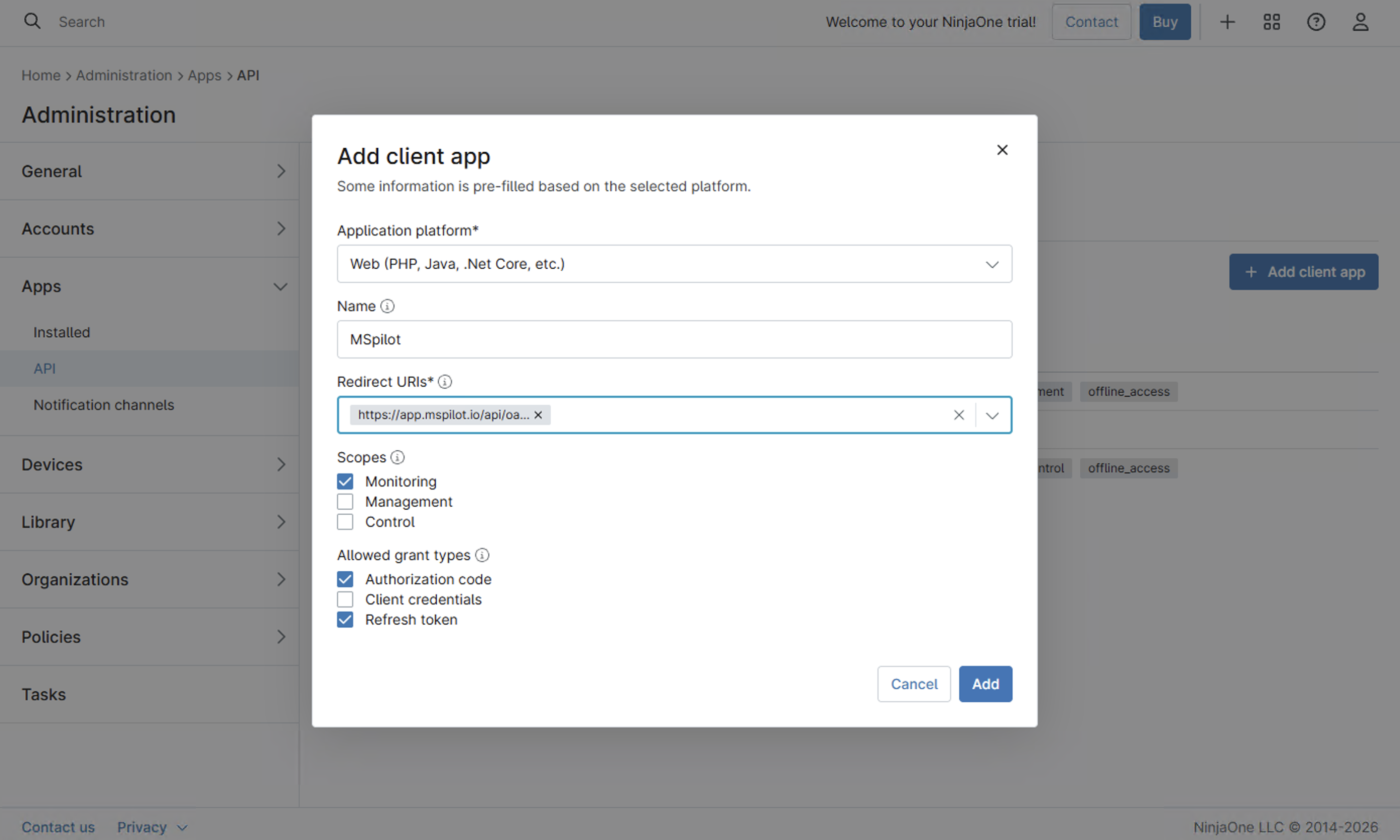Click the search magnifier icon
1400x840 pixels.
32,22
